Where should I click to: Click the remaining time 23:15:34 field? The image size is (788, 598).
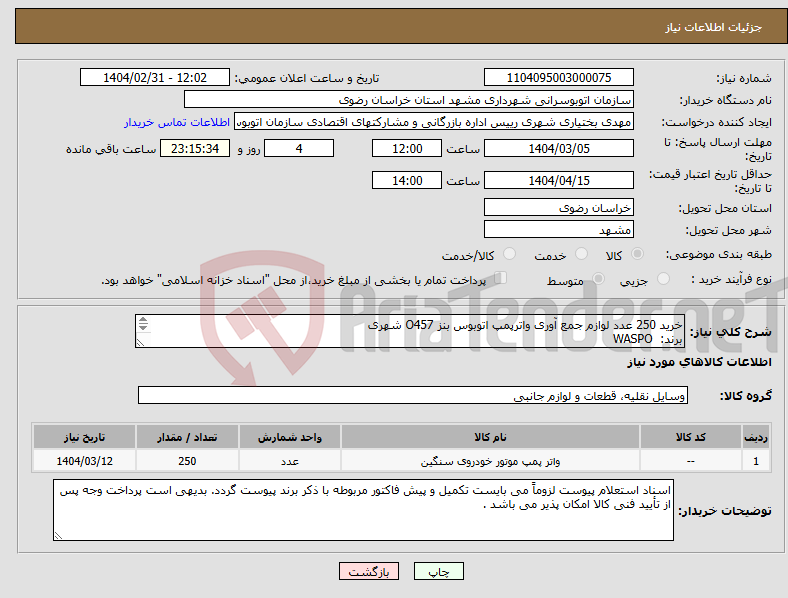(195, 148)
